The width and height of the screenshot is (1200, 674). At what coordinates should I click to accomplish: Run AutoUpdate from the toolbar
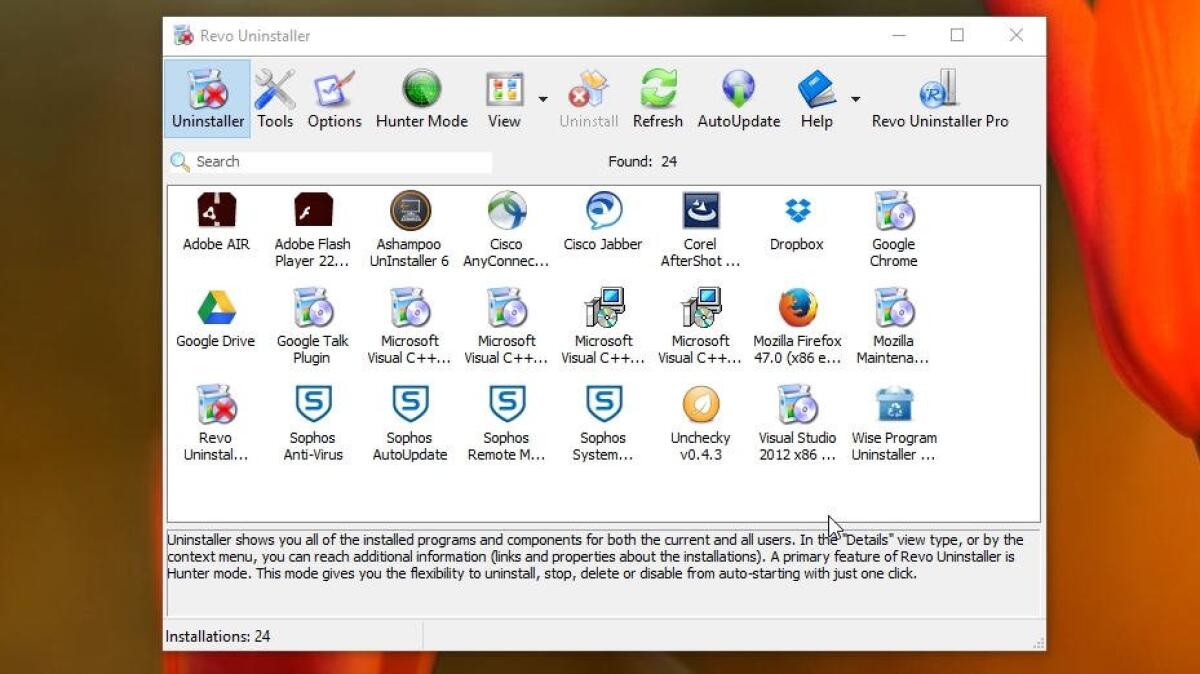(x=738, y=97)
